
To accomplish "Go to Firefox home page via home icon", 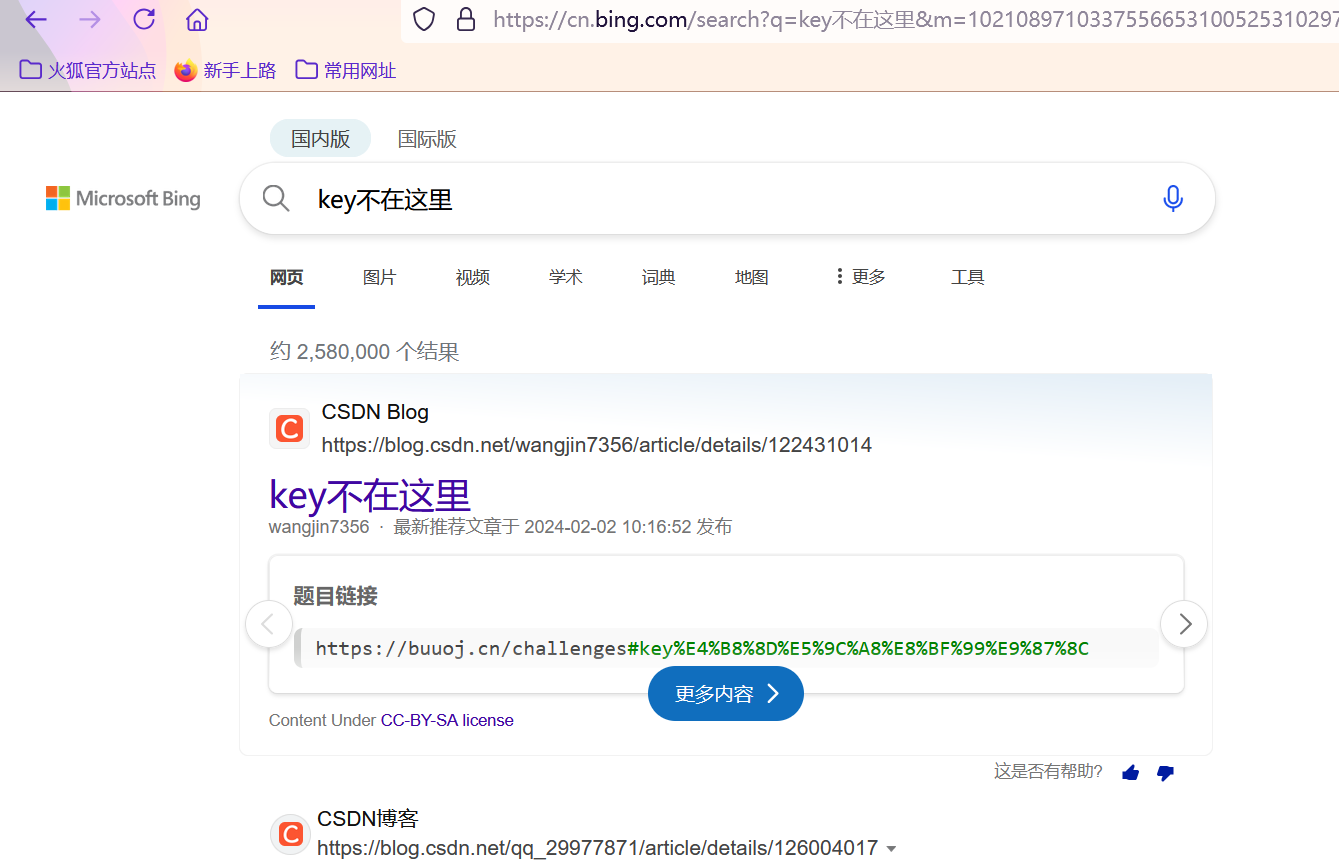I will coord(196,19).
